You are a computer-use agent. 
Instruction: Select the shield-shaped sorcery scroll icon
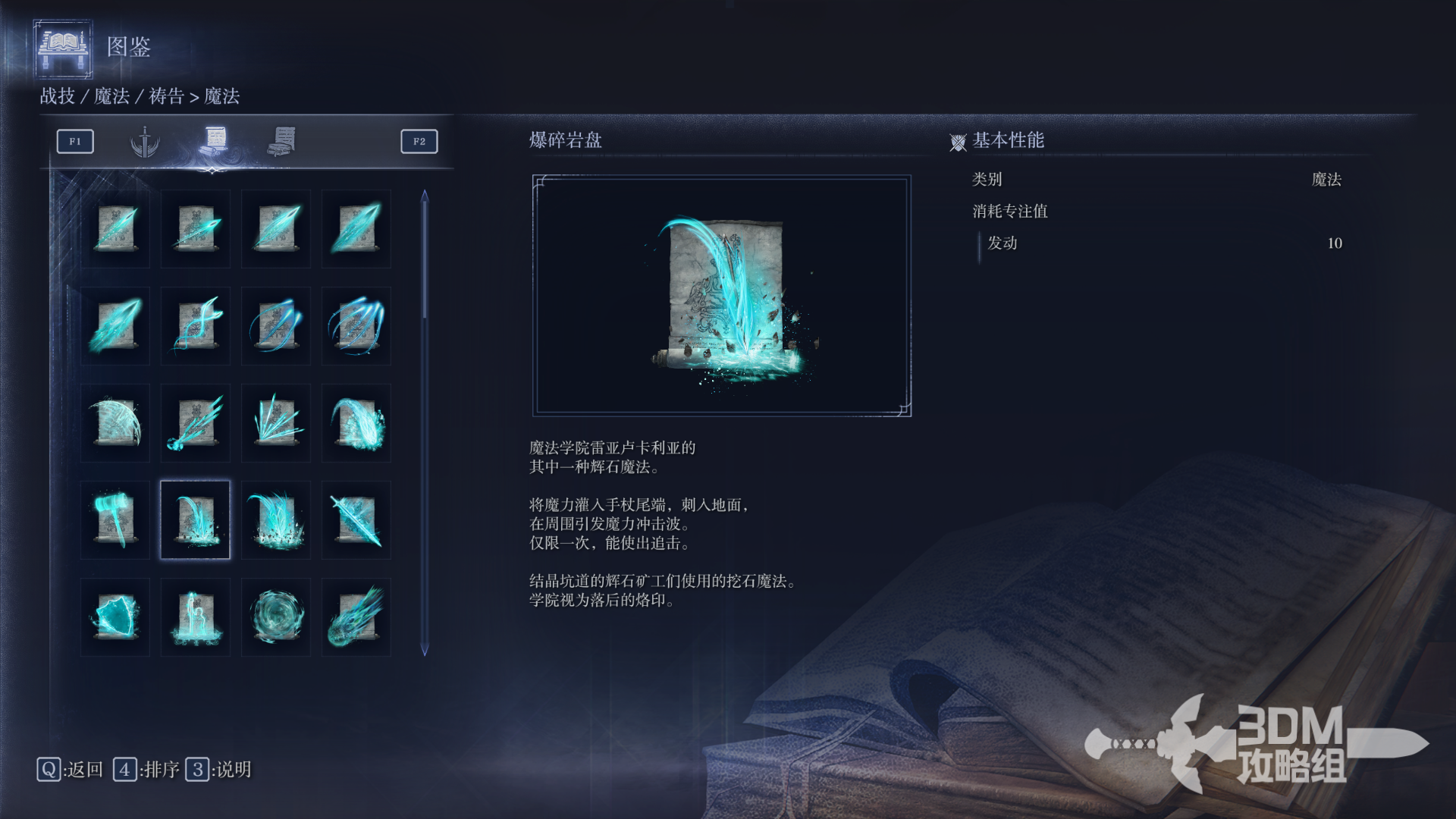click(x=115, y=617)
